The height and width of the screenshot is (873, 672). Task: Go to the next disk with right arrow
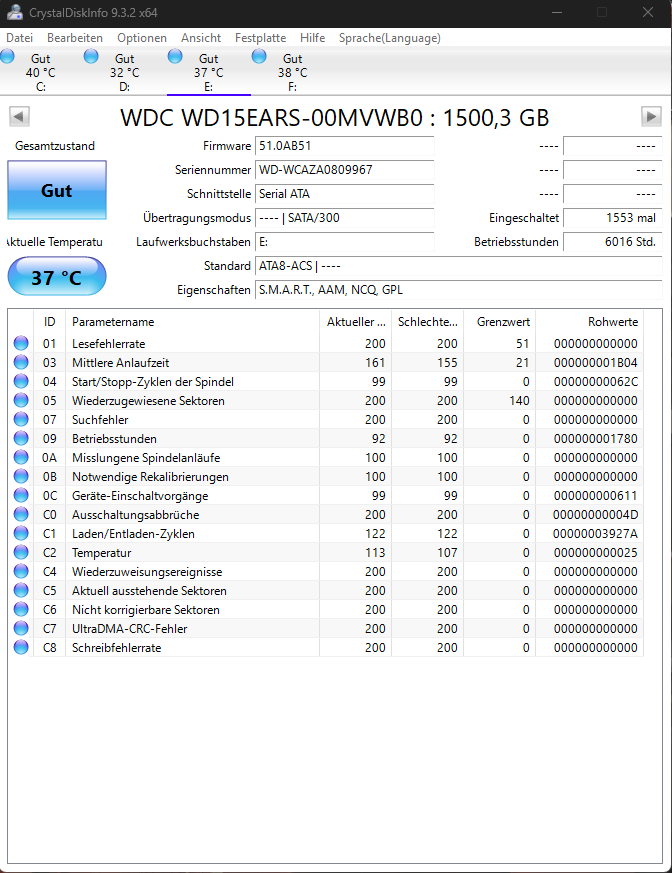click(x=651, y=117)
